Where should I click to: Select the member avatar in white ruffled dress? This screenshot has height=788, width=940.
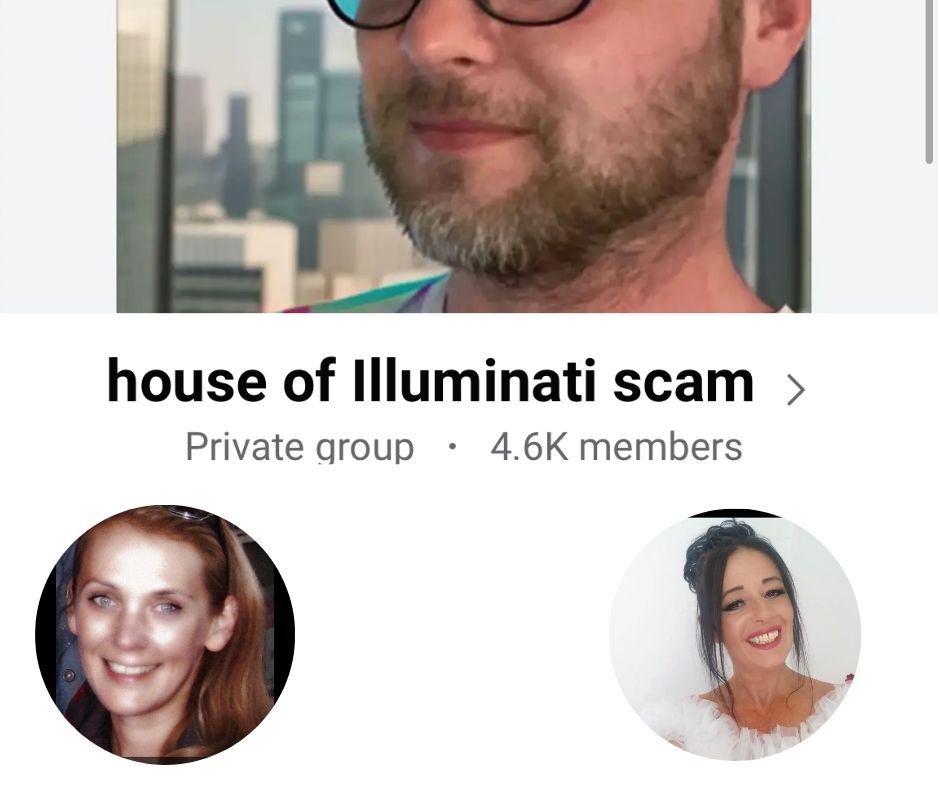[x=735, y=634]
